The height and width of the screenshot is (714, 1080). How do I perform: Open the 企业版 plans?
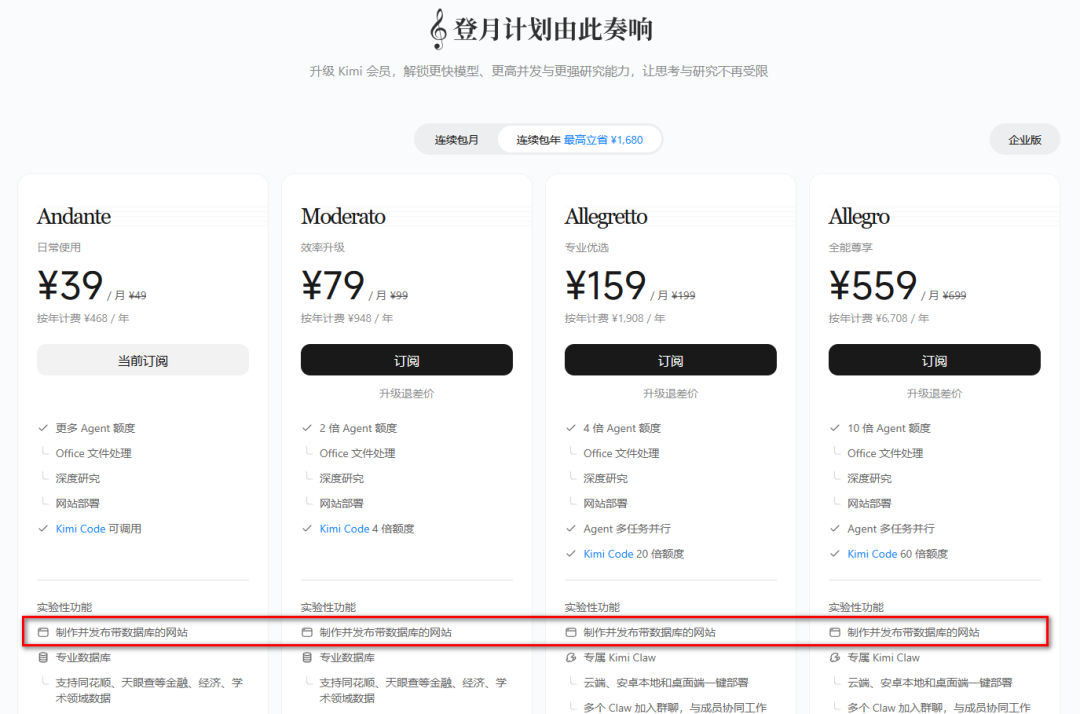click(1025, 140)
